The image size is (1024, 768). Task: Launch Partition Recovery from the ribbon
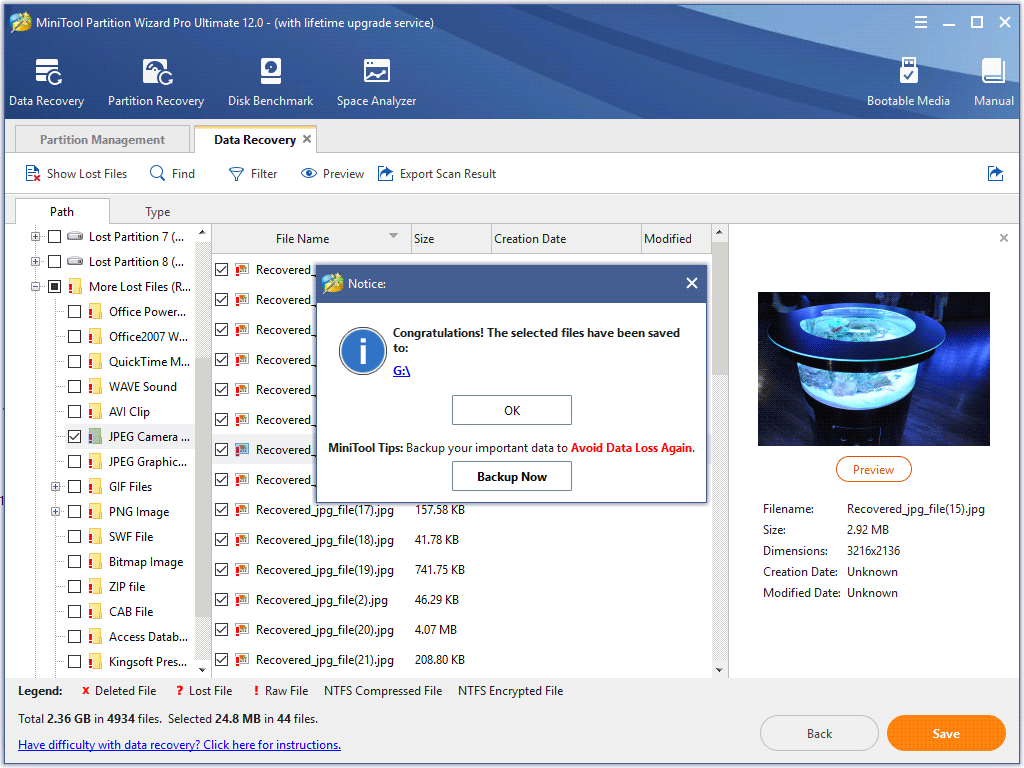[157, 72]
